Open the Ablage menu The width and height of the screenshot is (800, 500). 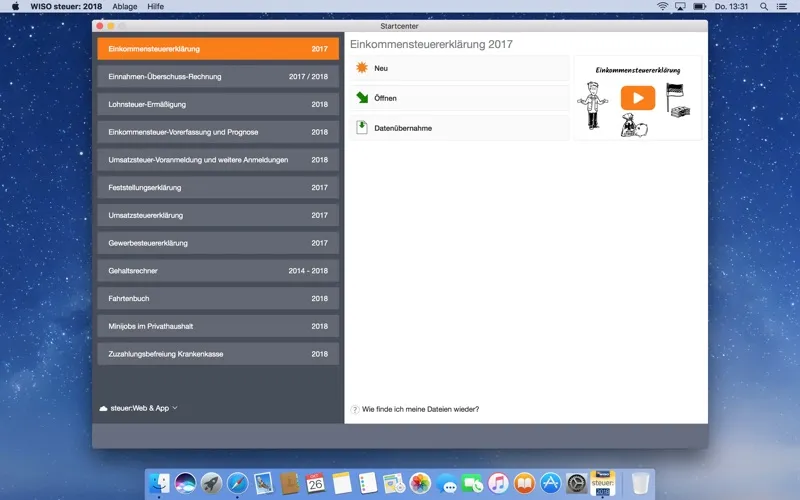point(125,6)
